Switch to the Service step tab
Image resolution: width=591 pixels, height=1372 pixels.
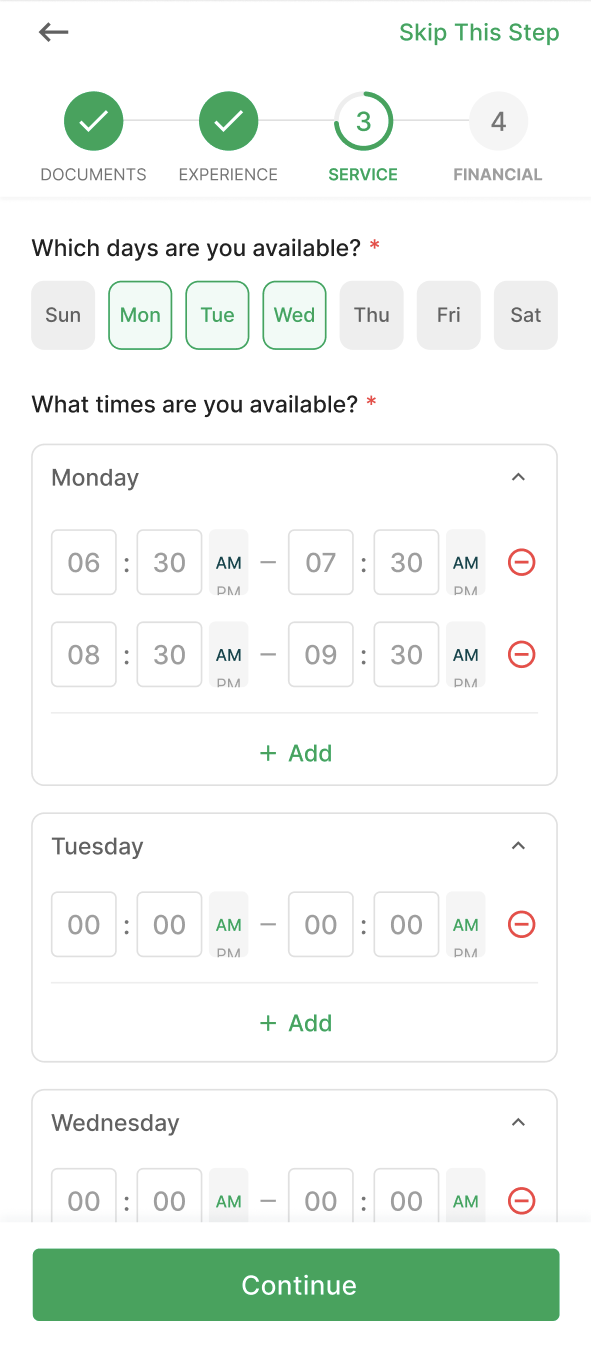click(363, 122)
